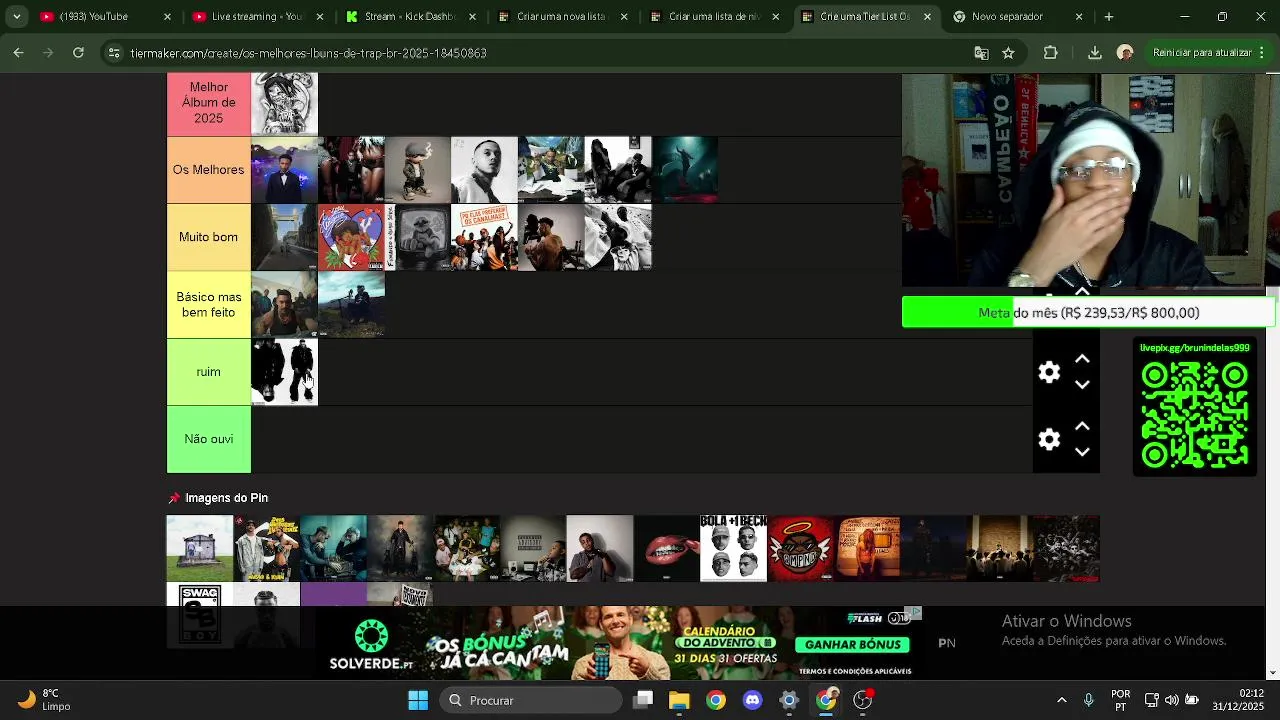Open File Explorer from taskbar
This screenshot has height=720, width=1280.
point(679,700)
